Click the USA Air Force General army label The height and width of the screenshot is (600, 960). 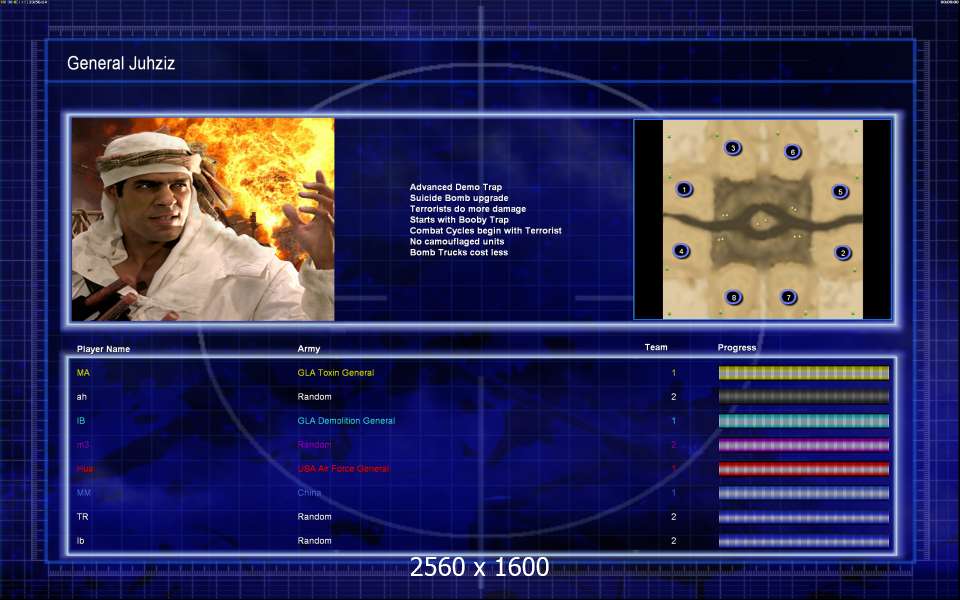point(343,468)
